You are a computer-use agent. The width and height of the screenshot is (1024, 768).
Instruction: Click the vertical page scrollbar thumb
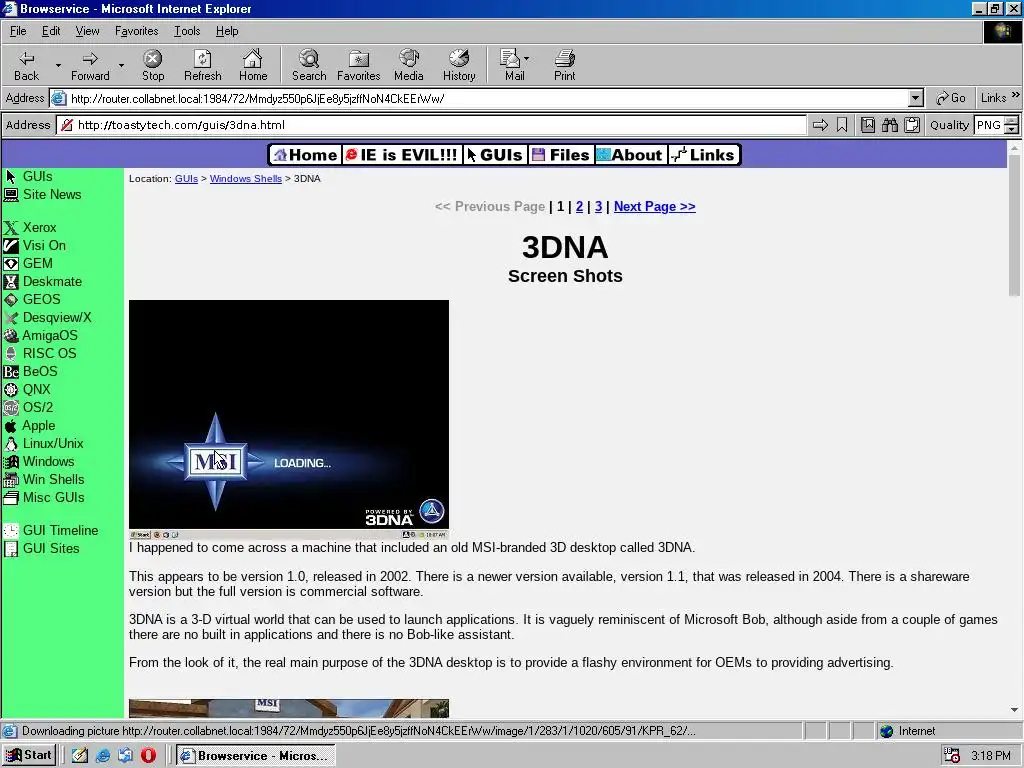click(1014, 225)
